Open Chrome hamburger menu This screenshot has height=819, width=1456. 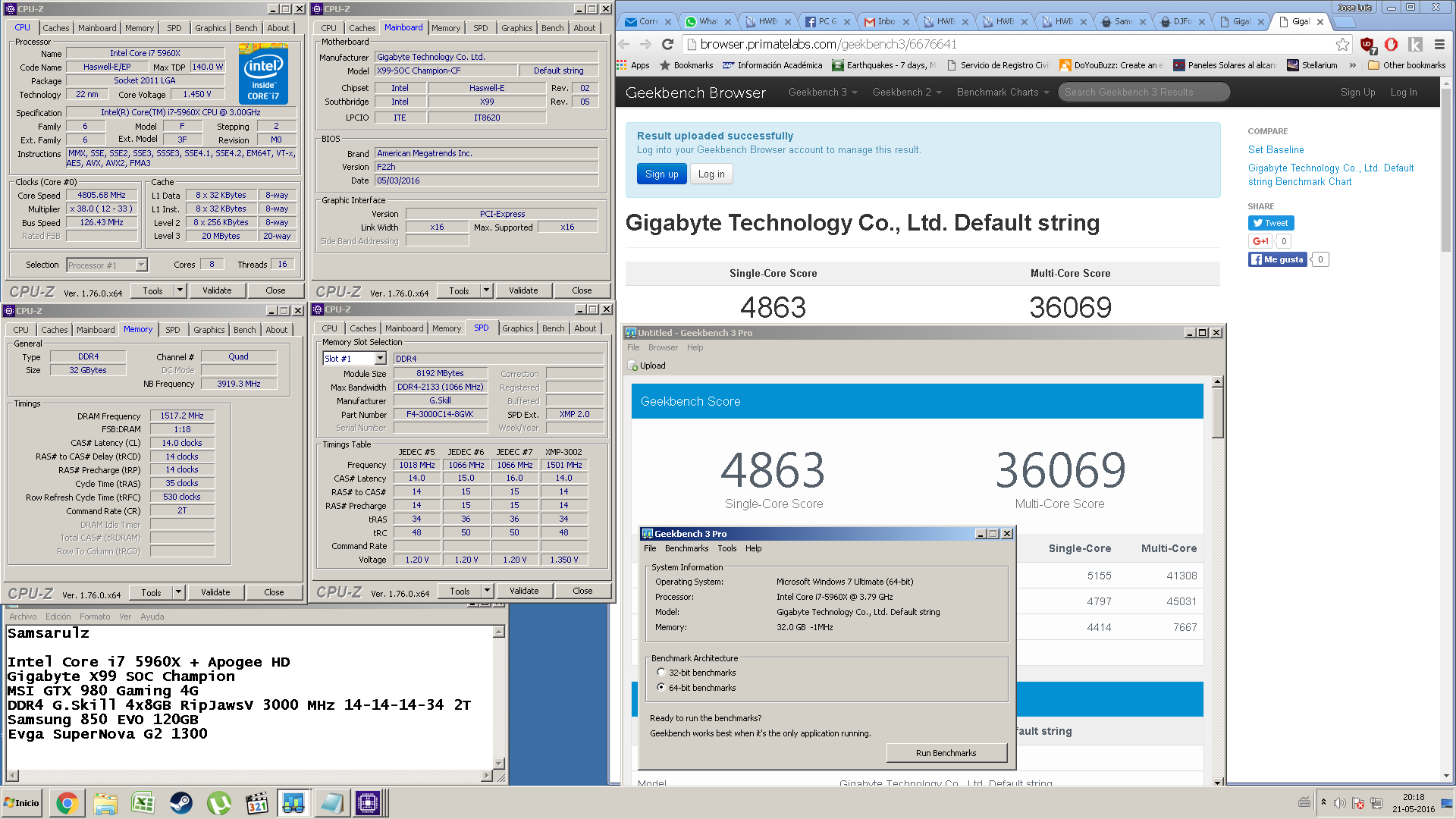[x=1439, y=45]
